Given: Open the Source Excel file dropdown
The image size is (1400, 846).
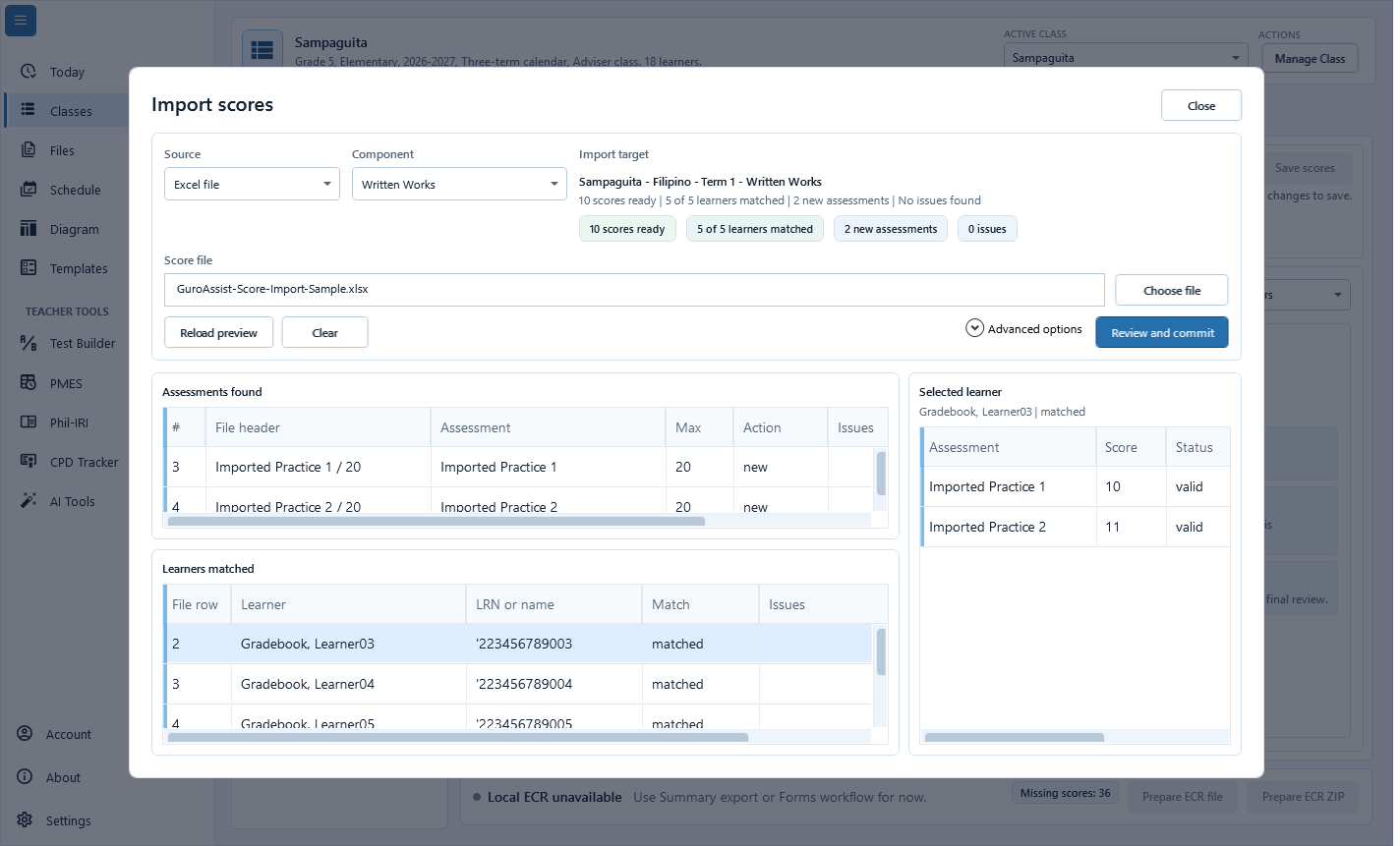Looking at the screenshot, I should pyautogui.click(x=252, y=184).
